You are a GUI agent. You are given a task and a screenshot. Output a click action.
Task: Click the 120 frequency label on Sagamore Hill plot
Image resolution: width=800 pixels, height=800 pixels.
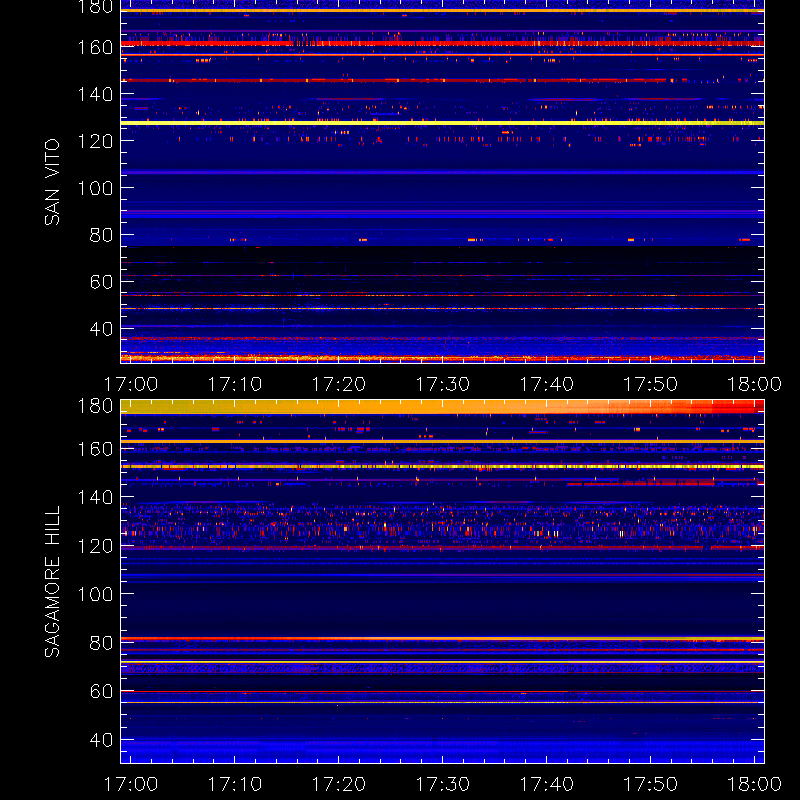pos(95,546)
